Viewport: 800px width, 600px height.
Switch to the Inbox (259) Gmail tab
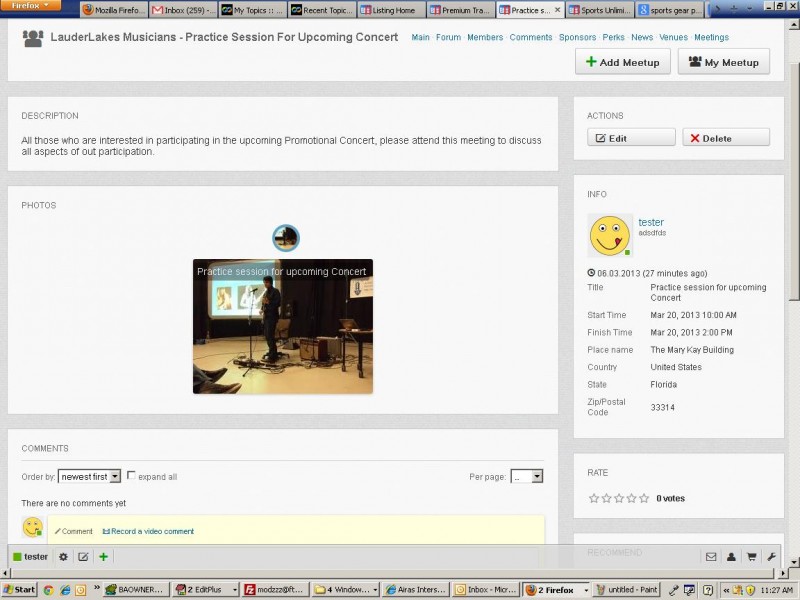click(183, 10)
